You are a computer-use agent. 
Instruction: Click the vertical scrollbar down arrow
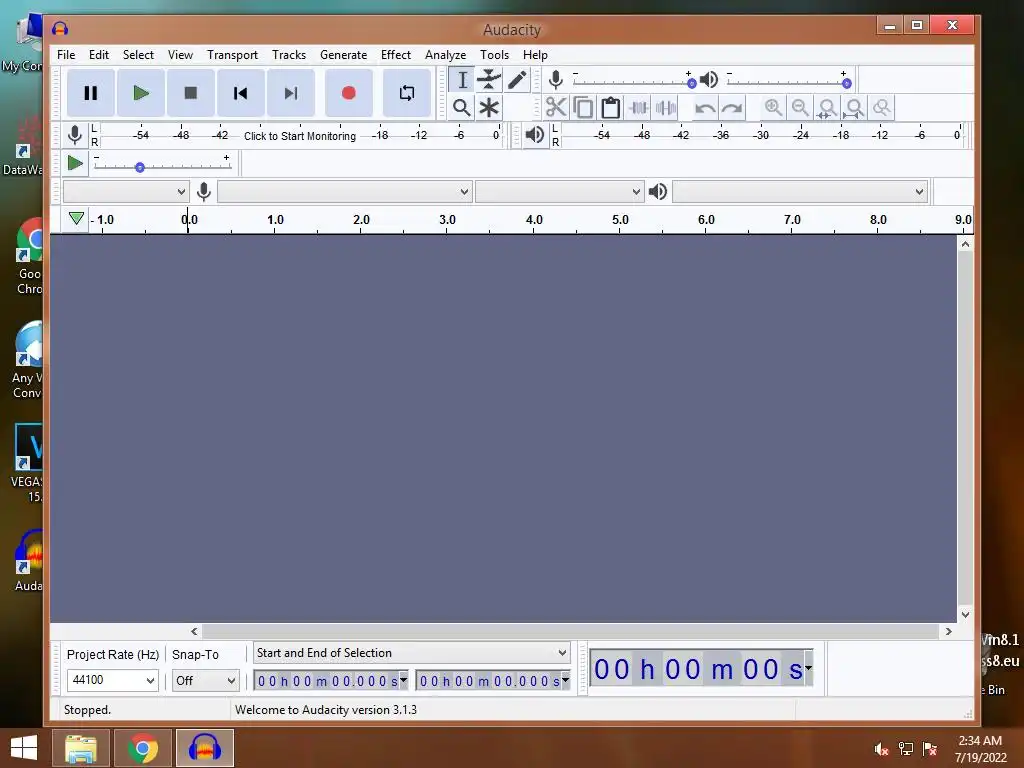tap(965, 615)
